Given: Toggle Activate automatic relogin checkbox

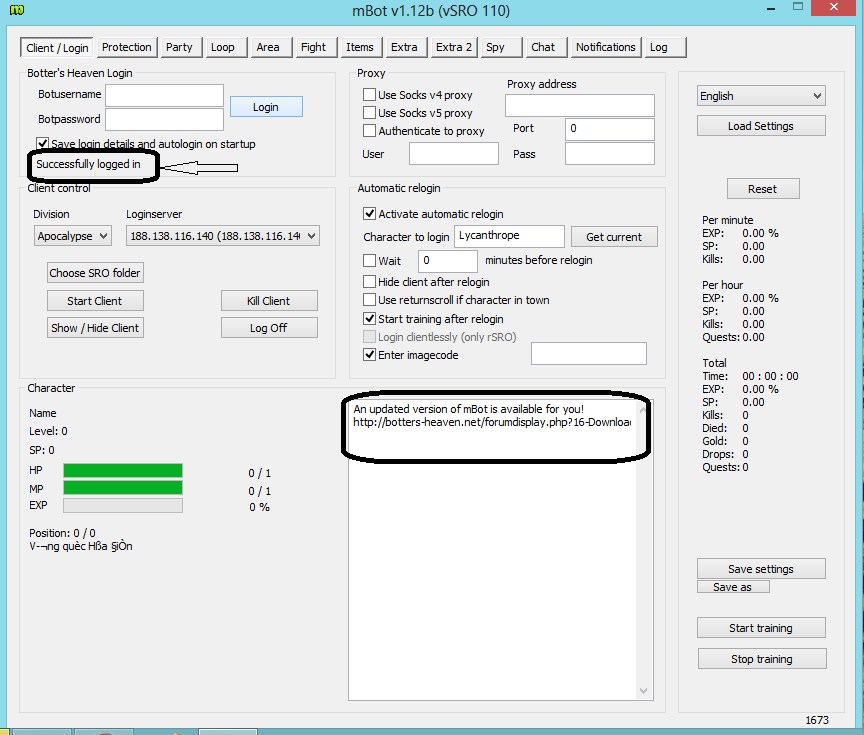Looking at the screenshot, I should 369,214.
